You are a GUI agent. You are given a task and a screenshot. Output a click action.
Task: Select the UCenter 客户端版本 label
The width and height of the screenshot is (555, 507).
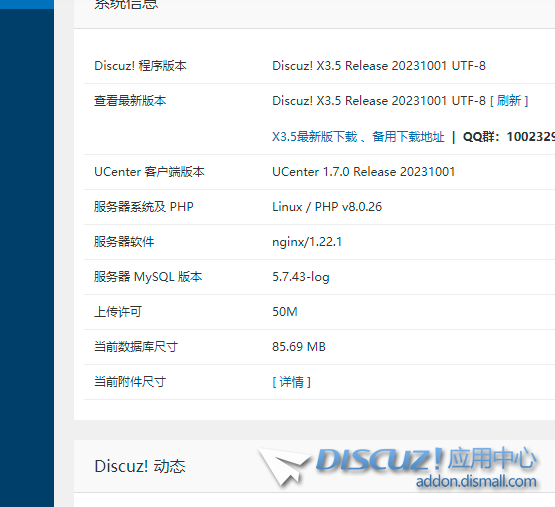[x=149, y=172]
